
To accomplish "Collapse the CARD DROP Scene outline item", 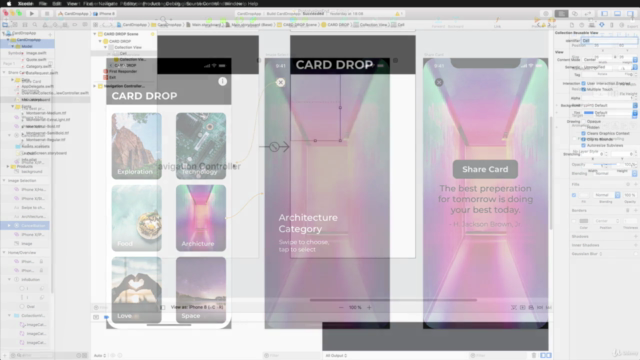I will click(95, 34).
